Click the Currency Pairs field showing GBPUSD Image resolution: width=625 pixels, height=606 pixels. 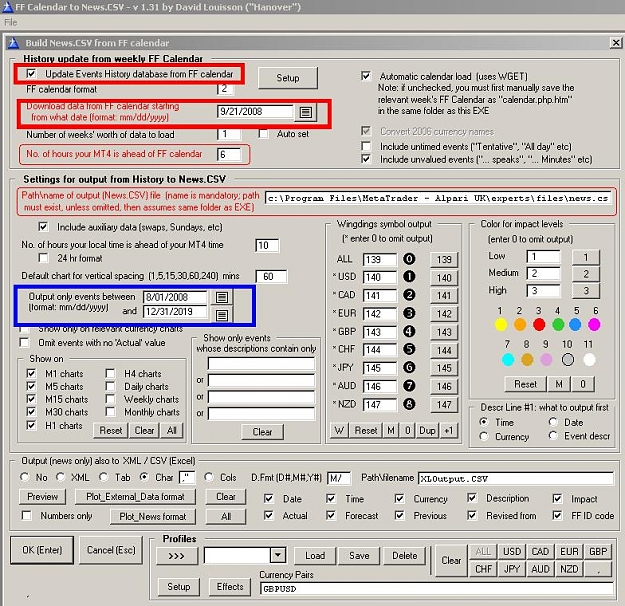point(436,589)
